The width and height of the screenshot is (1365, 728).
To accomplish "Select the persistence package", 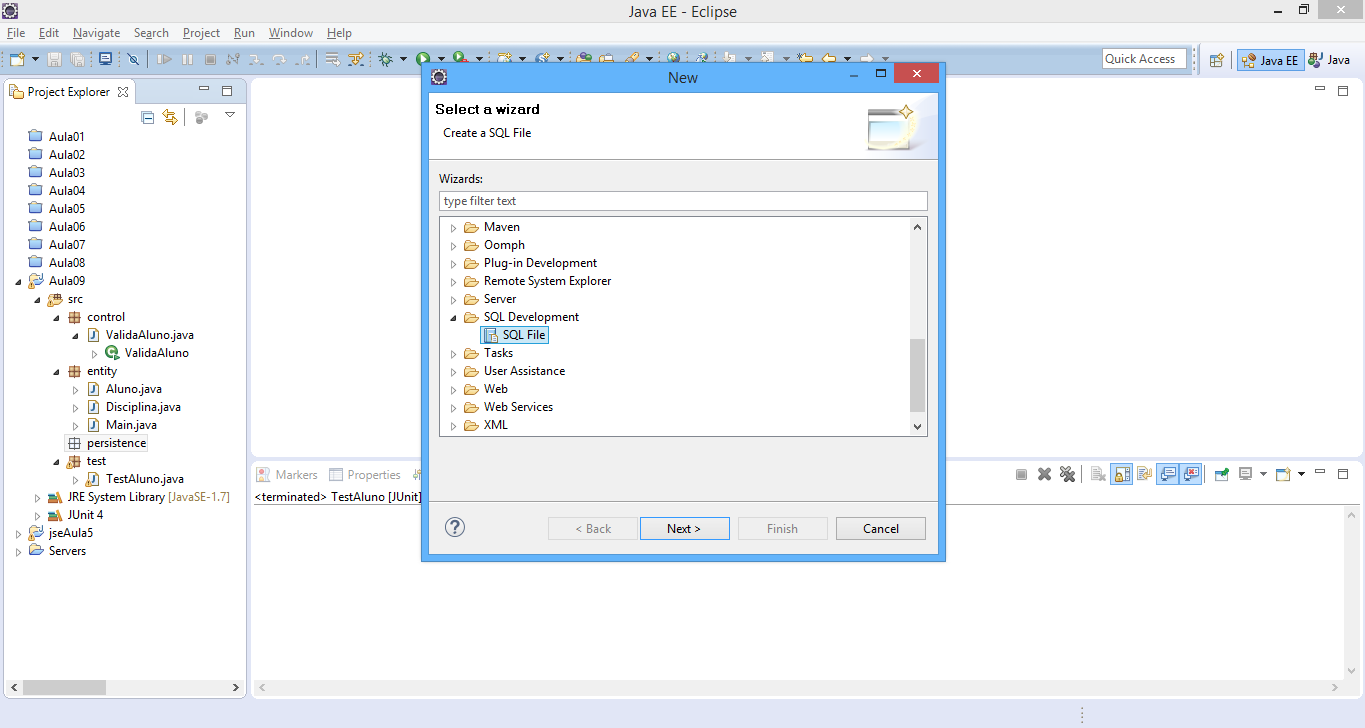I will (106, 443).
